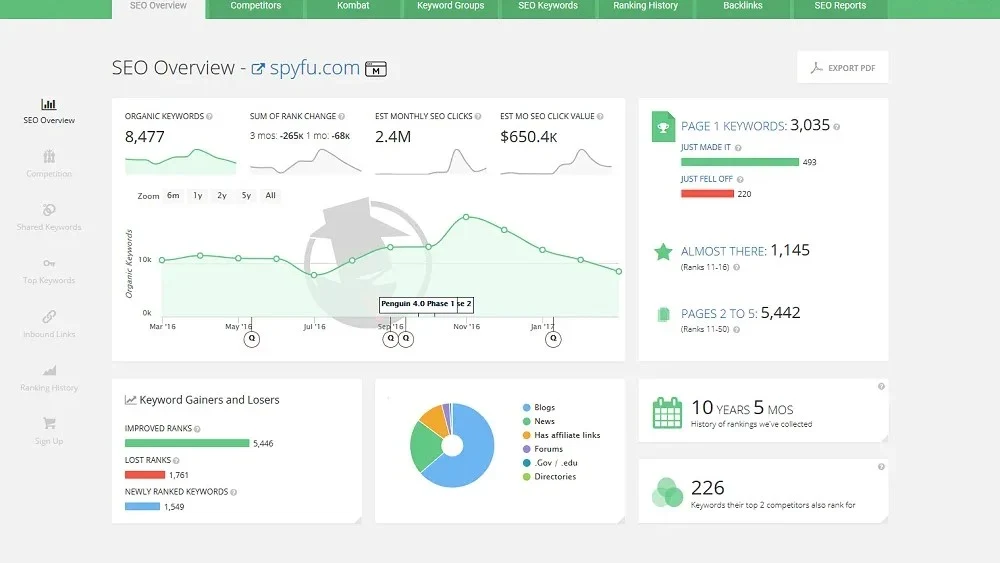The width and height of the screenshot is (1000, 563).
Task: Click help icon beside Ranks 11-50
Action: point(737,330)
